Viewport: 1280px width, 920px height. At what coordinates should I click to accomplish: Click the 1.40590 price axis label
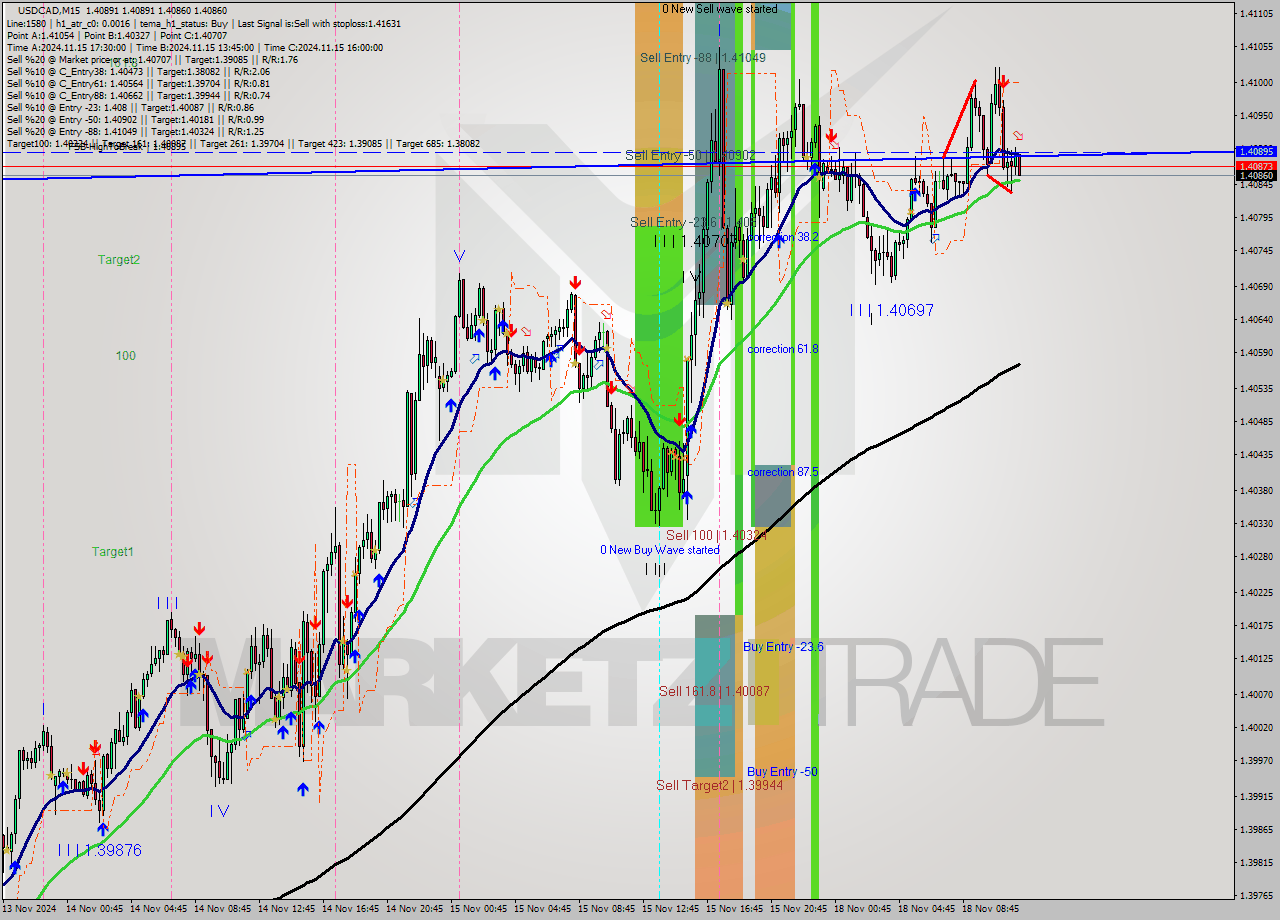click(x=1256, y=353)
